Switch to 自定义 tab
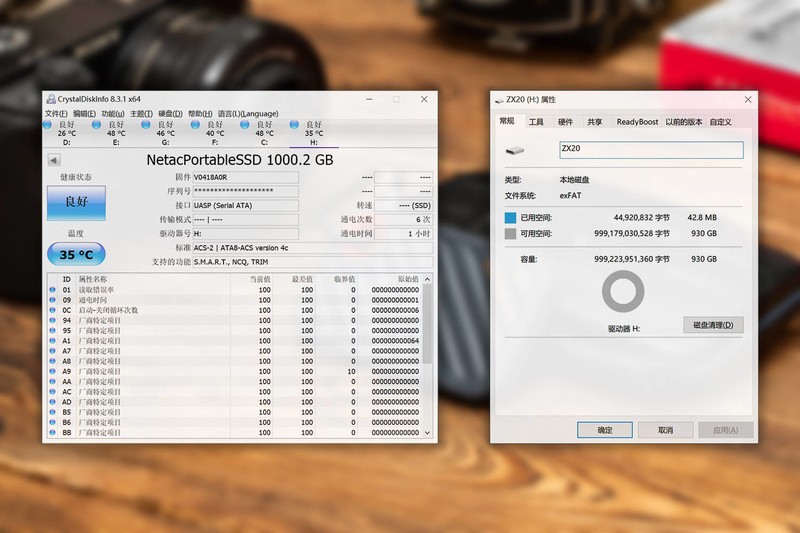 coord(720,122)
